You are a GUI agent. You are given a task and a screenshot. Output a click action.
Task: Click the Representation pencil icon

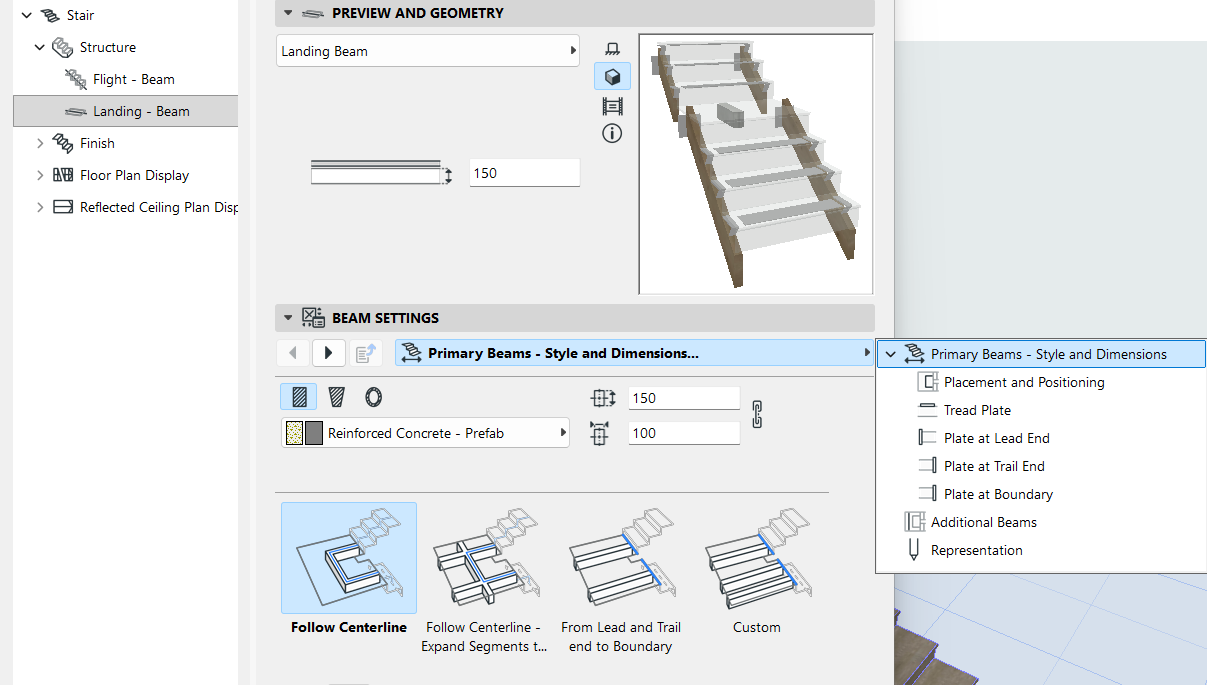click(914, 550)
